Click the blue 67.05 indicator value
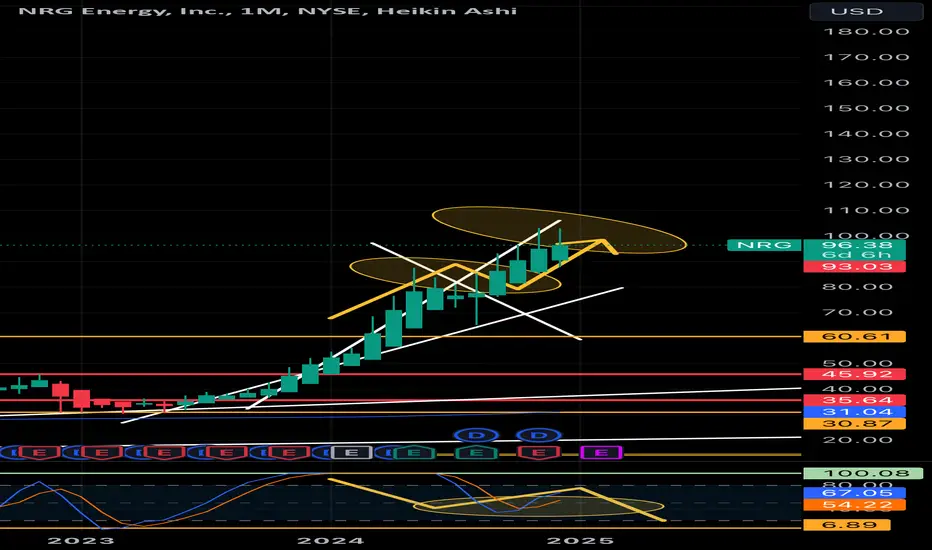This screenshot has height=550, width=932. (854, 493)
